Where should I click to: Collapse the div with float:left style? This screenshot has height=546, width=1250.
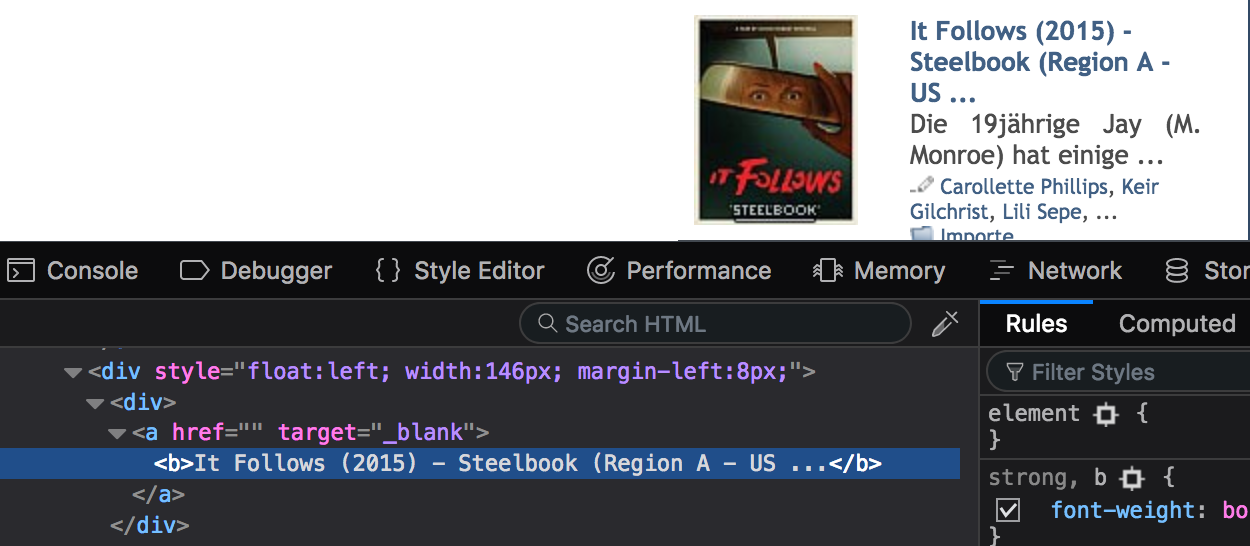(x=72, y=373)
